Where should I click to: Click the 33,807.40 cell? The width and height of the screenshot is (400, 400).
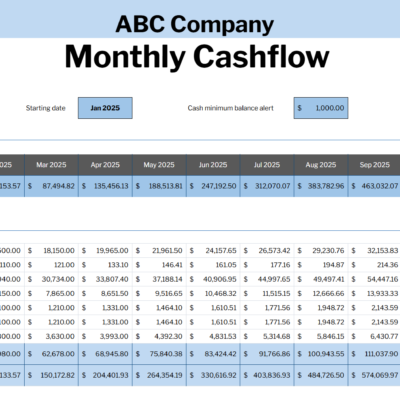click(x=105, y=279)
